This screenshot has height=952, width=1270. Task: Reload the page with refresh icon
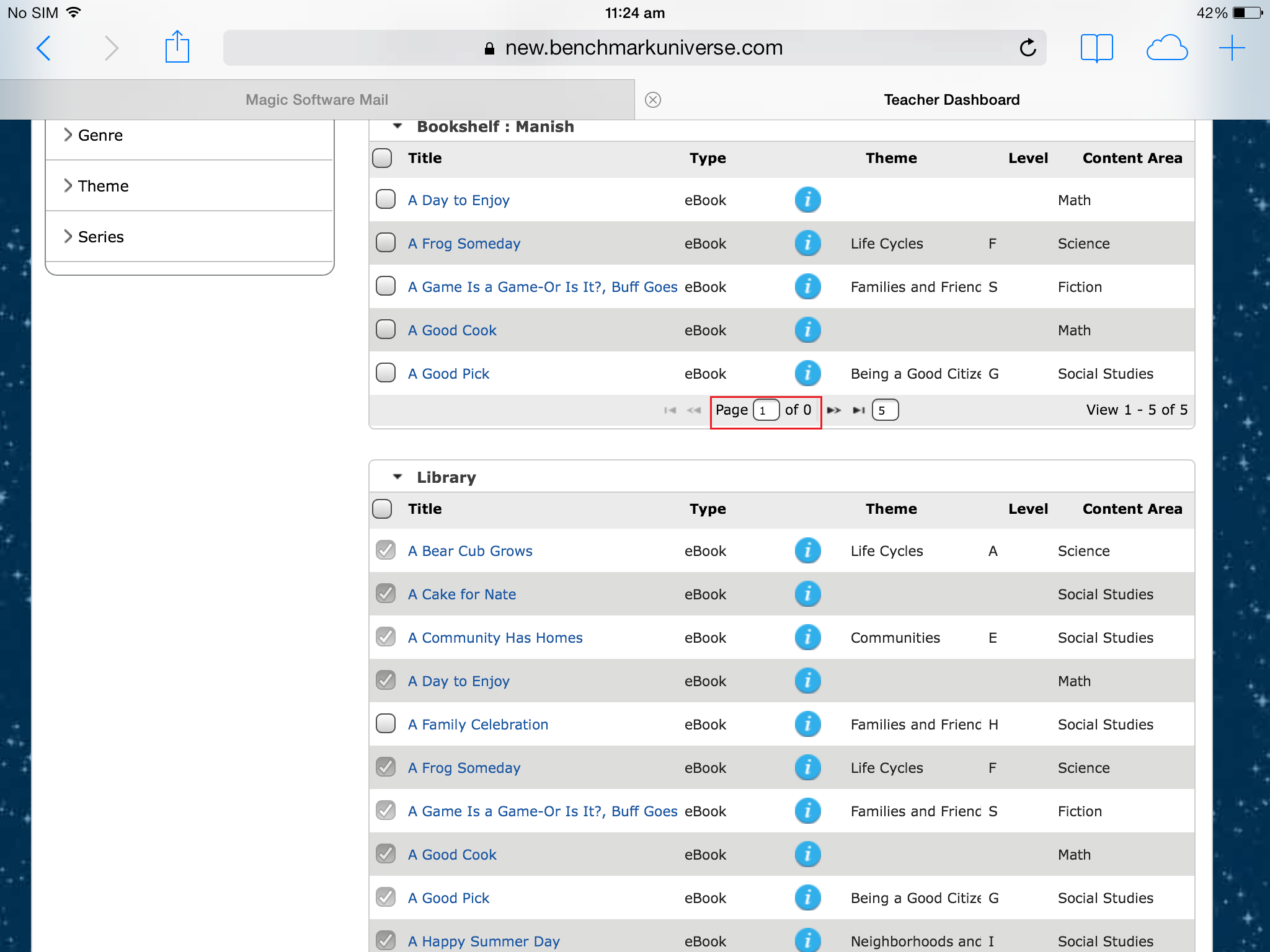[1028, 48]
